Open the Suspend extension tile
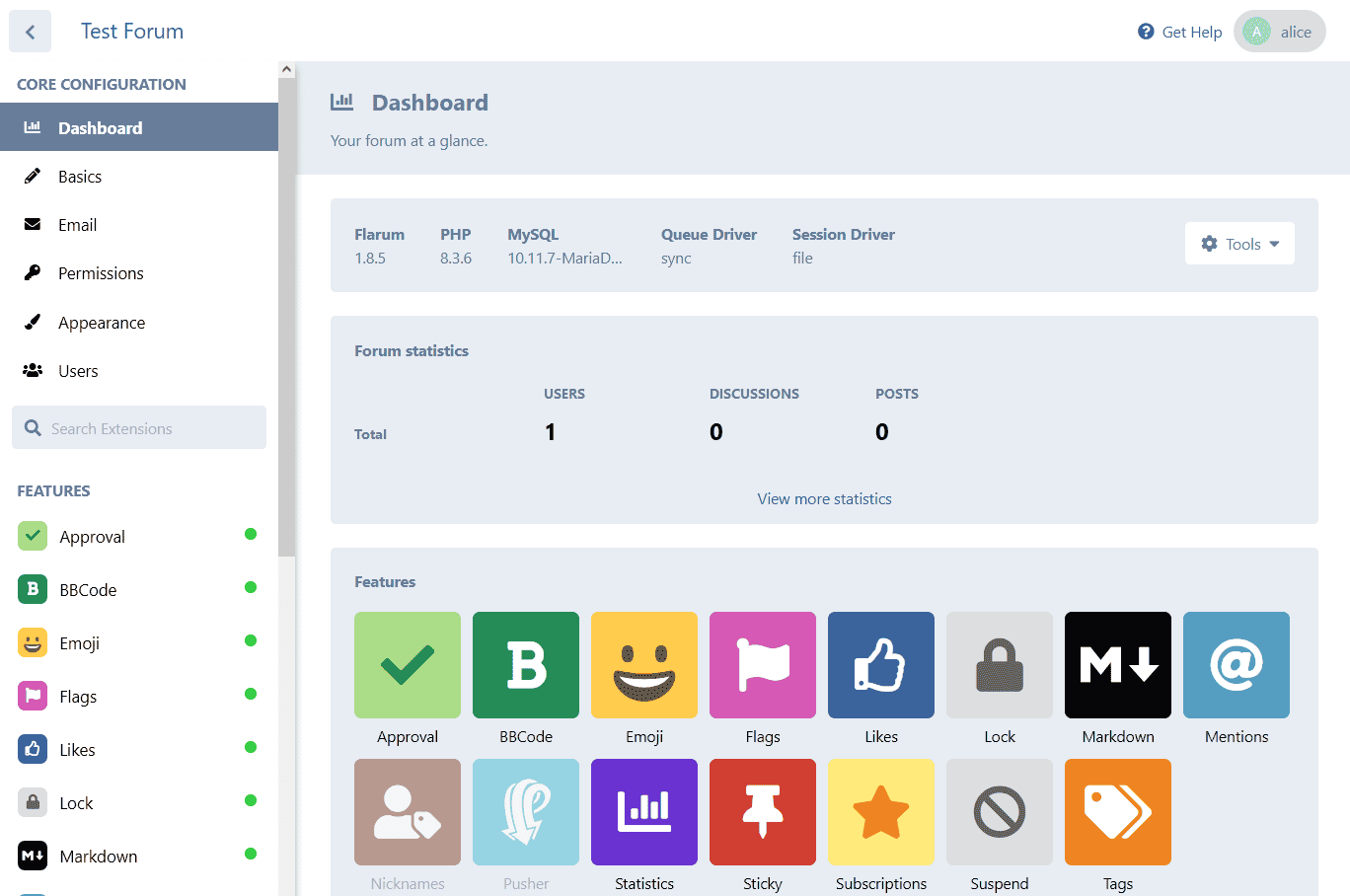Image resolution: width=1350 pixels, height=896 pixels. tap(999, 812)
